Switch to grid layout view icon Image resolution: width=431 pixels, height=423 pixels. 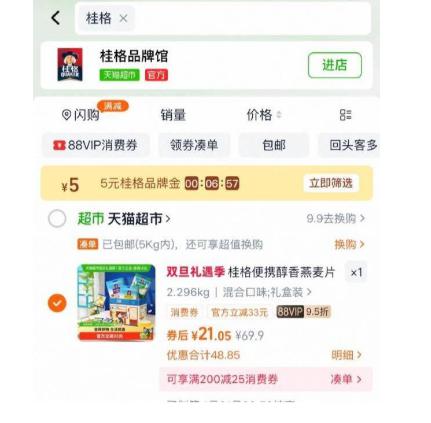[x=346, y=115]
